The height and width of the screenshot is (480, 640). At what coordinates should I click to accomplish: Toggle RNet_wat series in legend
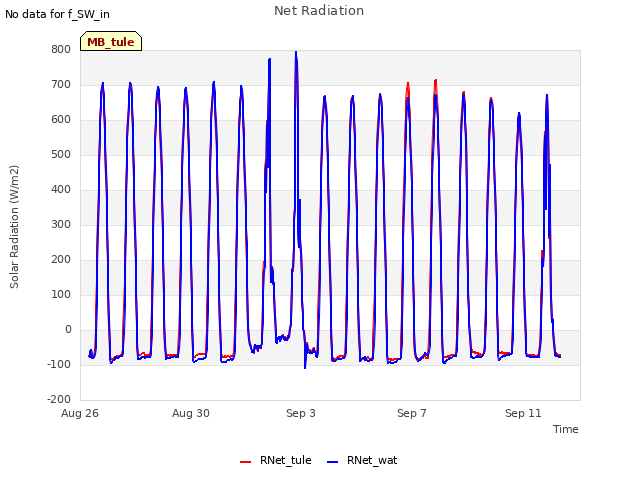(x=362, y=460)
